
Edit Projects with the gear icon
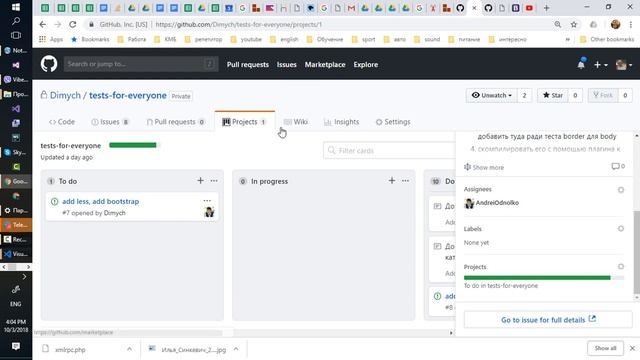pos(621,267)
